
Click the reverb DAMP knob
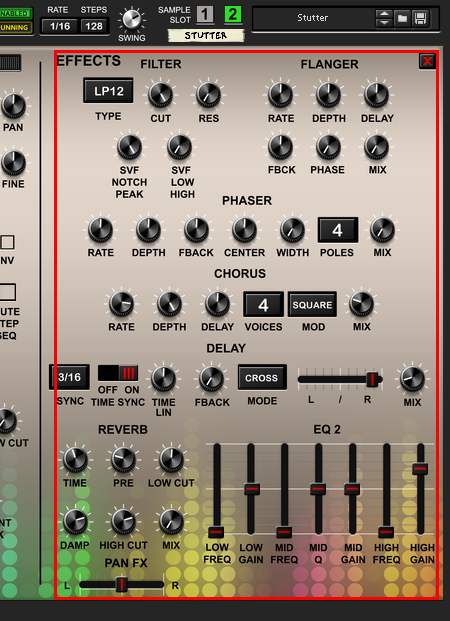75,522
